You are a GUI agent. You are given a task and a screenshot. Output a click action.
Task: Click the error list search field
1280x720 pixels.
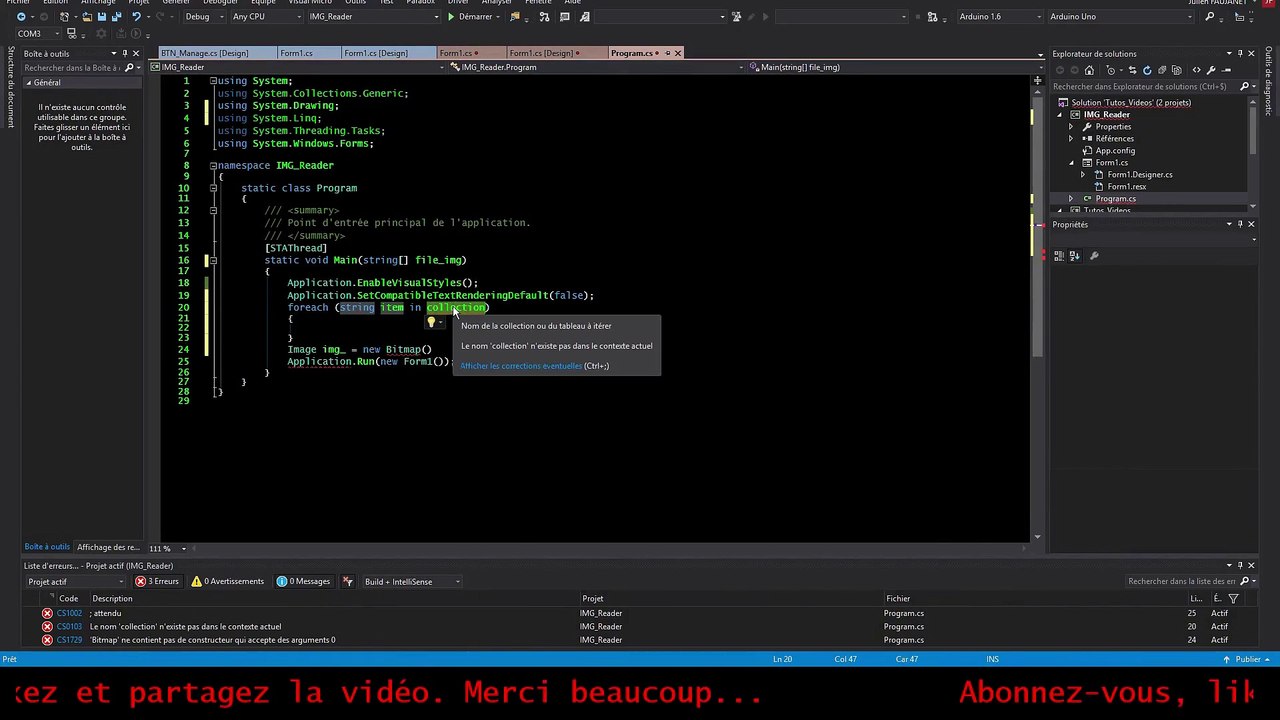pyautogui.click(x=1183, y=581)
